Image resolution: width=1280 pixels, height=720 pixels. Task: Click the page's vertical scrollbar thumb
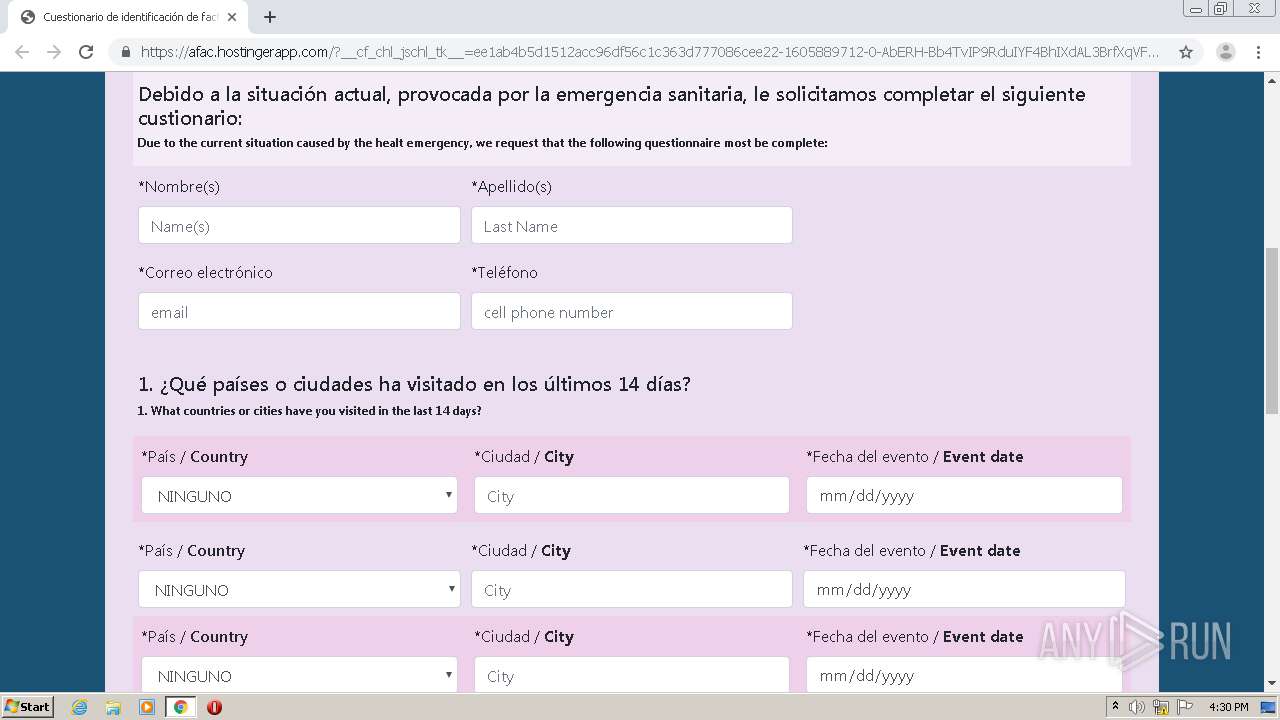pyautogui.click(x=1272, y=330)
